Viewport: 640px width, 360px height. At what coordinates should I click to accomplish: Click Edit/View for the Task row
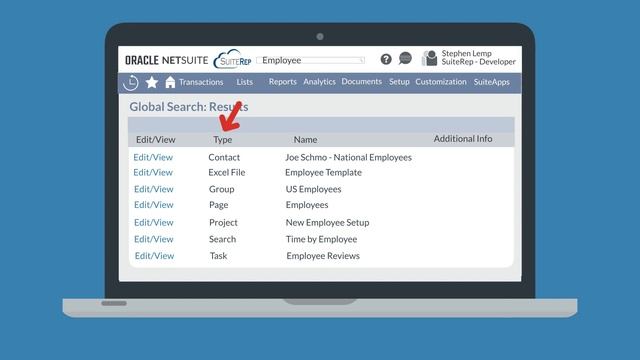[x=155, y=256]
